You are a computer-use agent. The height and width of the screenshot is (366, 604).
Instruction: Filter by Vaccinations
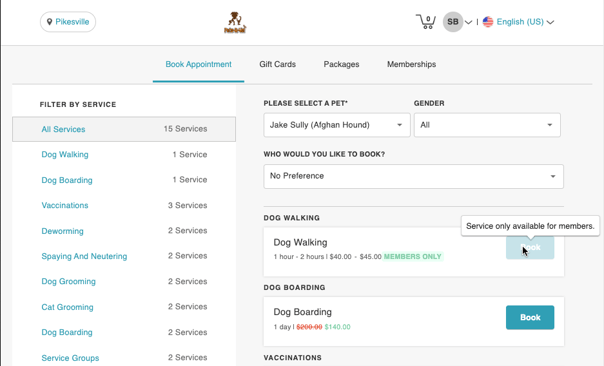(x=65, y=205)
